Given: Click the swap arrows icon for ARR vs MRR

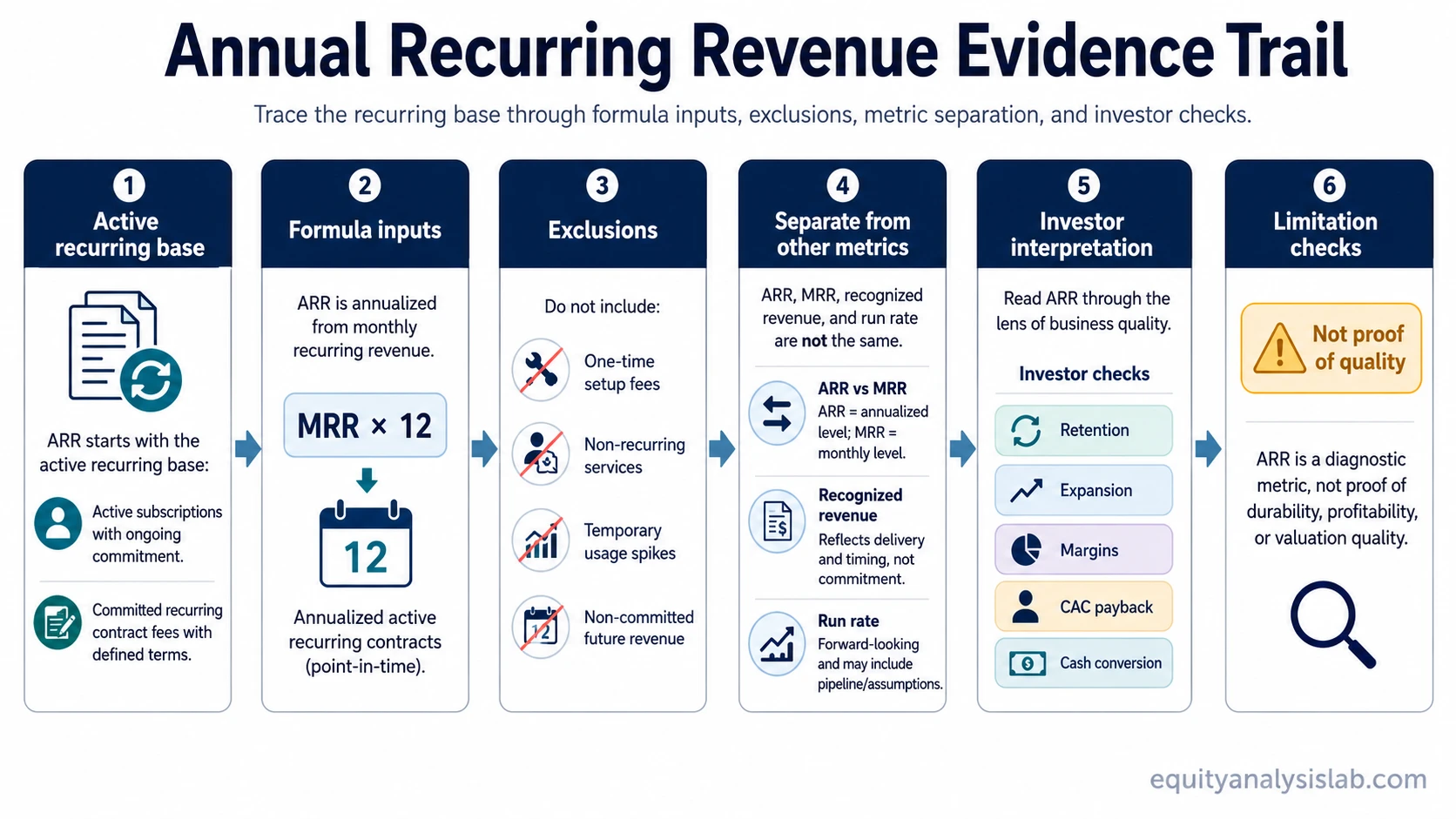Looking at the screenshot, I should [777, 413].
